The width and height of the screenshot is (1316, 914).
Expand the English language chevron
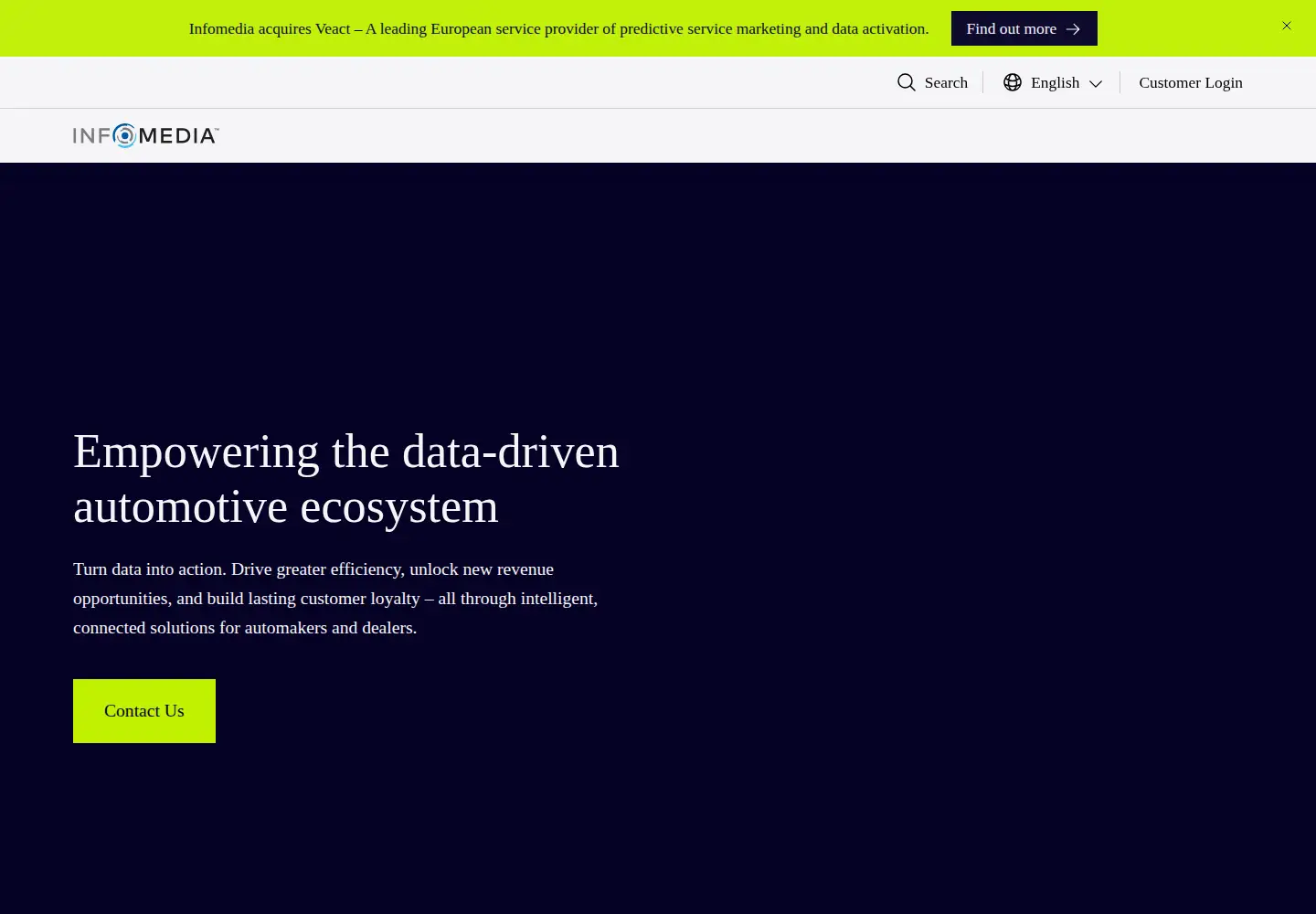pyautogui.click(x=1096, y=83)
